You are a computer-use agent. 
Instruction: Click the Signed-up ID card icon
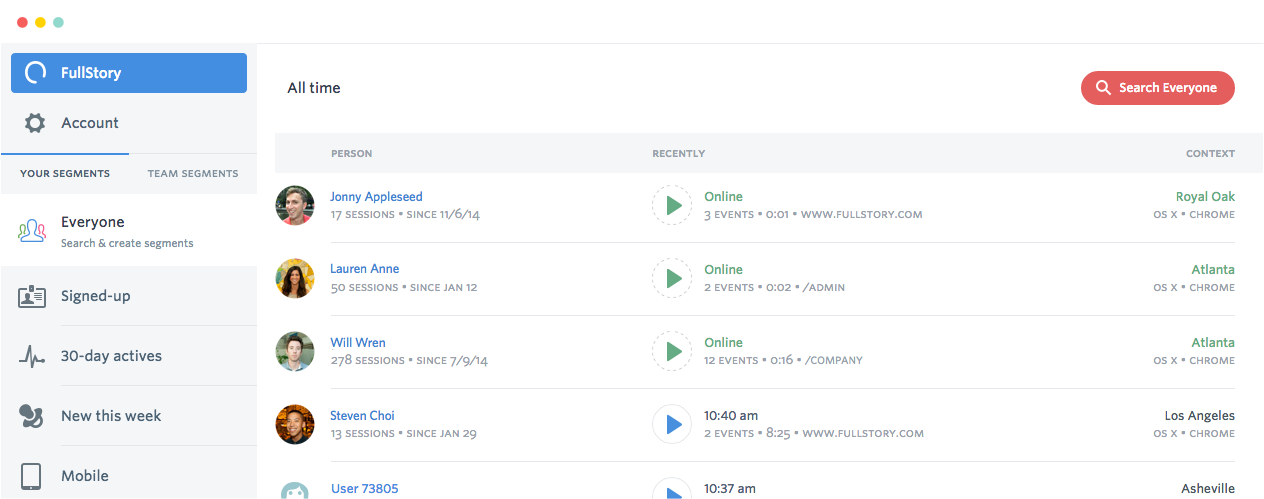click(x=32, y=297)
